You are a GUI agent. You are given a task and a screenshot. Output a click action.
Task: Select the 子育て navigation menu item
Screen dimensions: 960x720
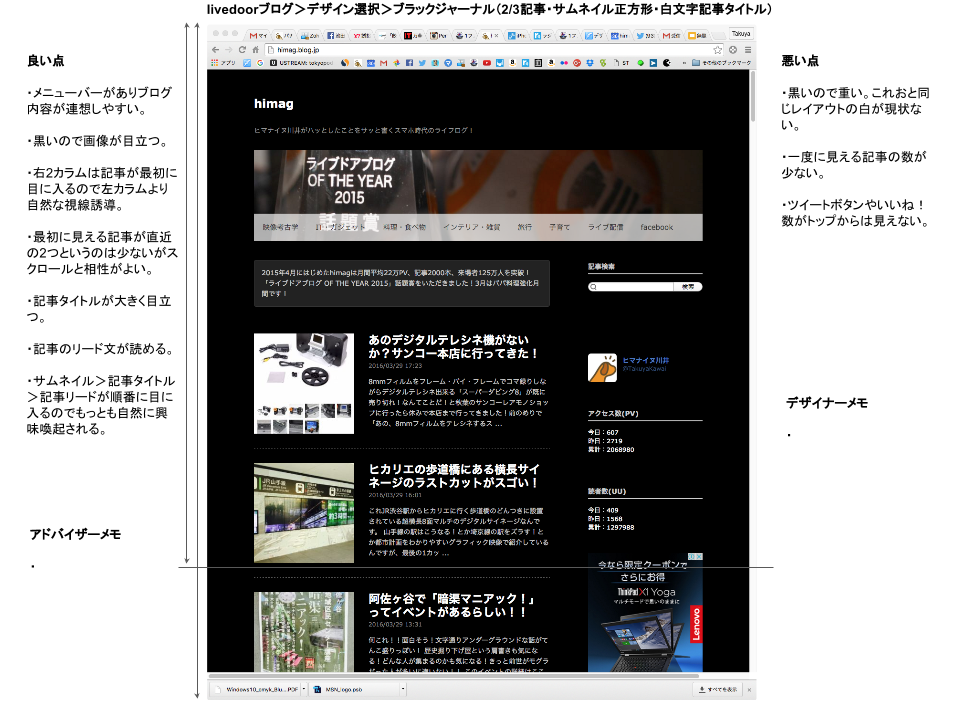(560, 227)
